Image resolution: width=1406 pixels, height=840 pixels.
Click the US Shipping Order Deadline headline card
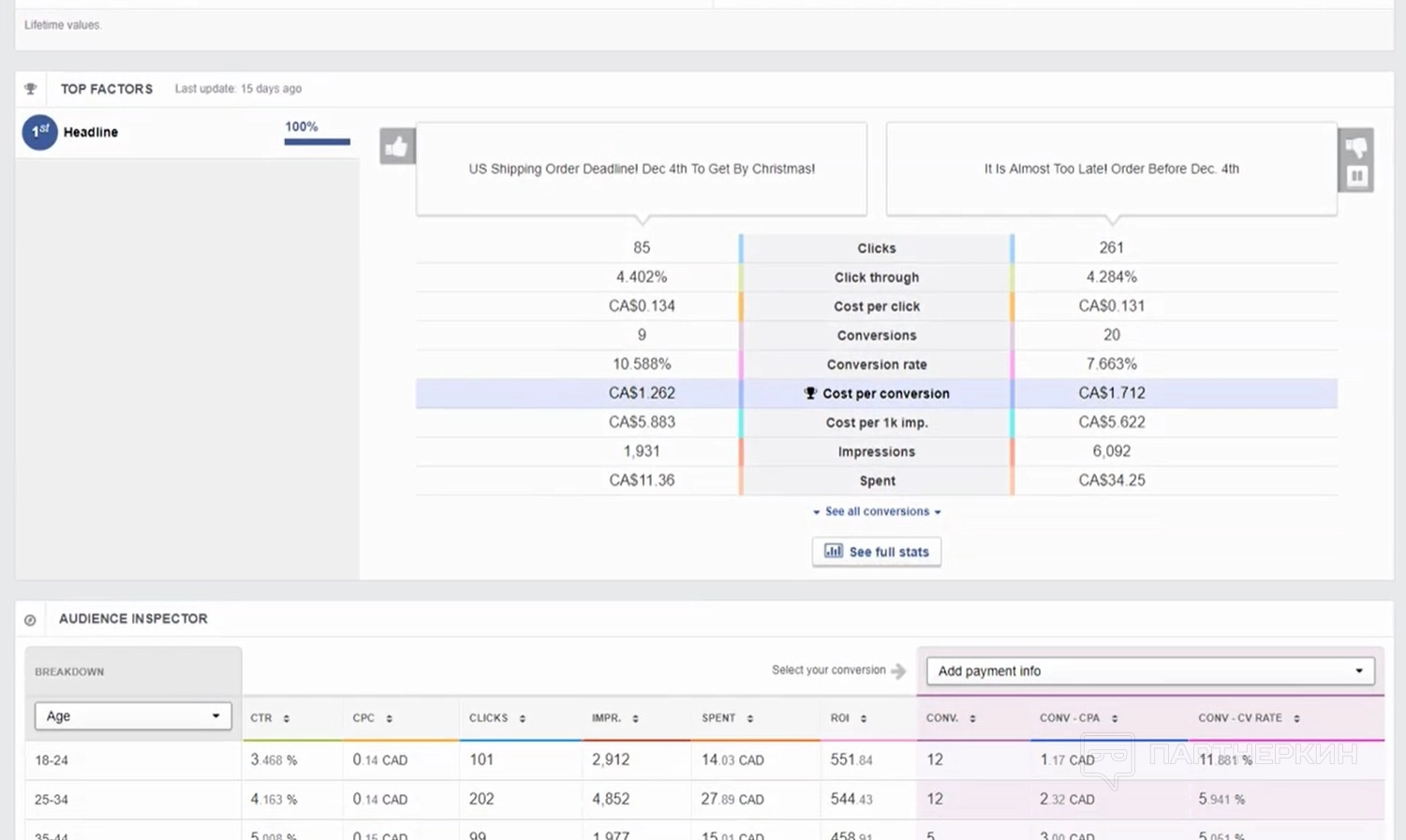642,169
